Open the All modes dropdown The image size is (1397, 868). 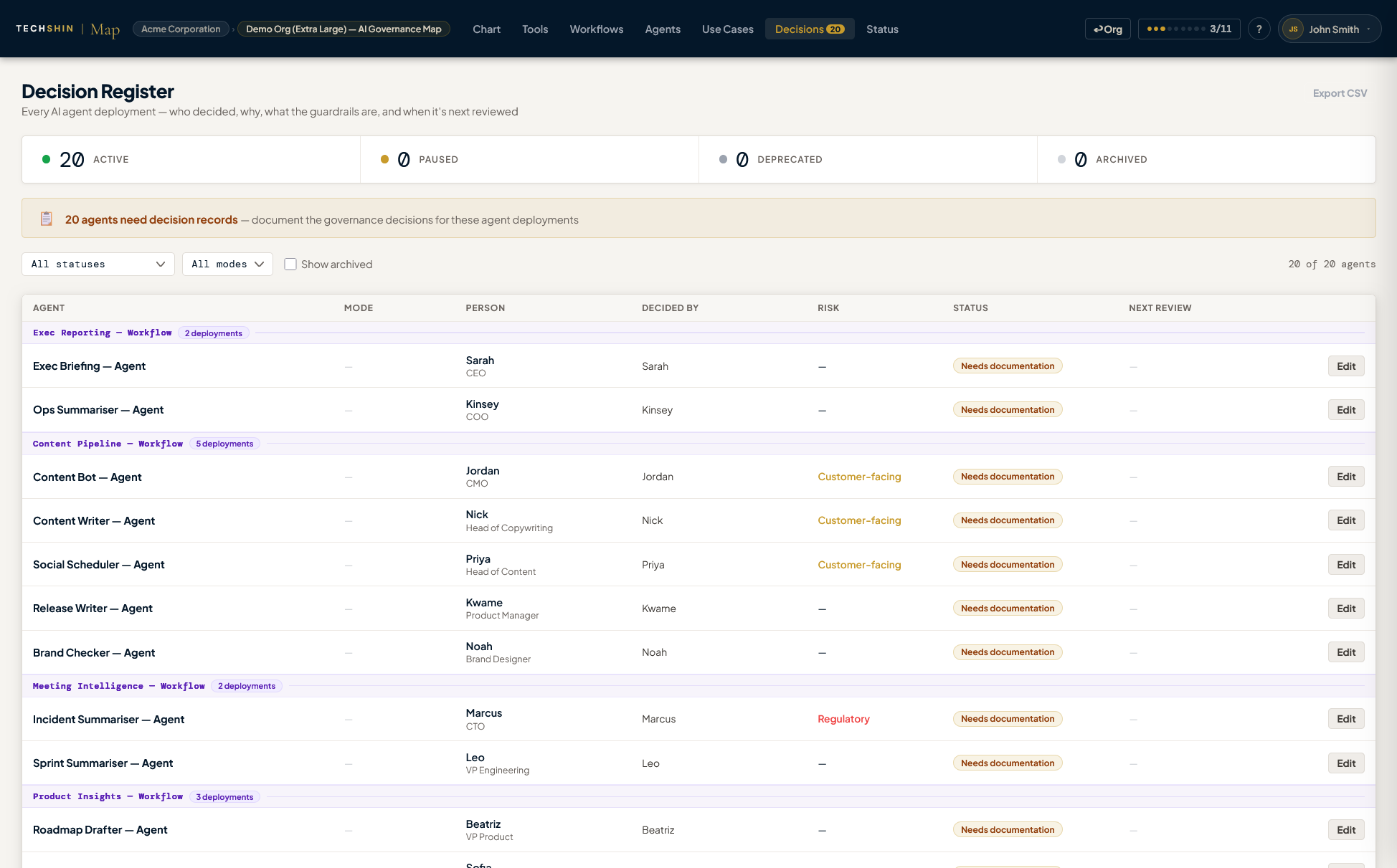[227, 264]
